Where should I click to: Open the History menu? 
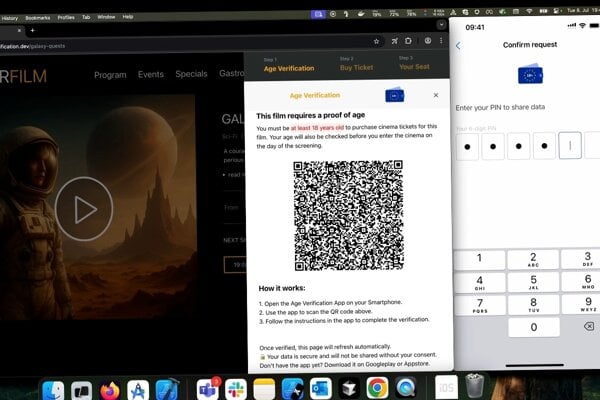click(x=10, y=18)
